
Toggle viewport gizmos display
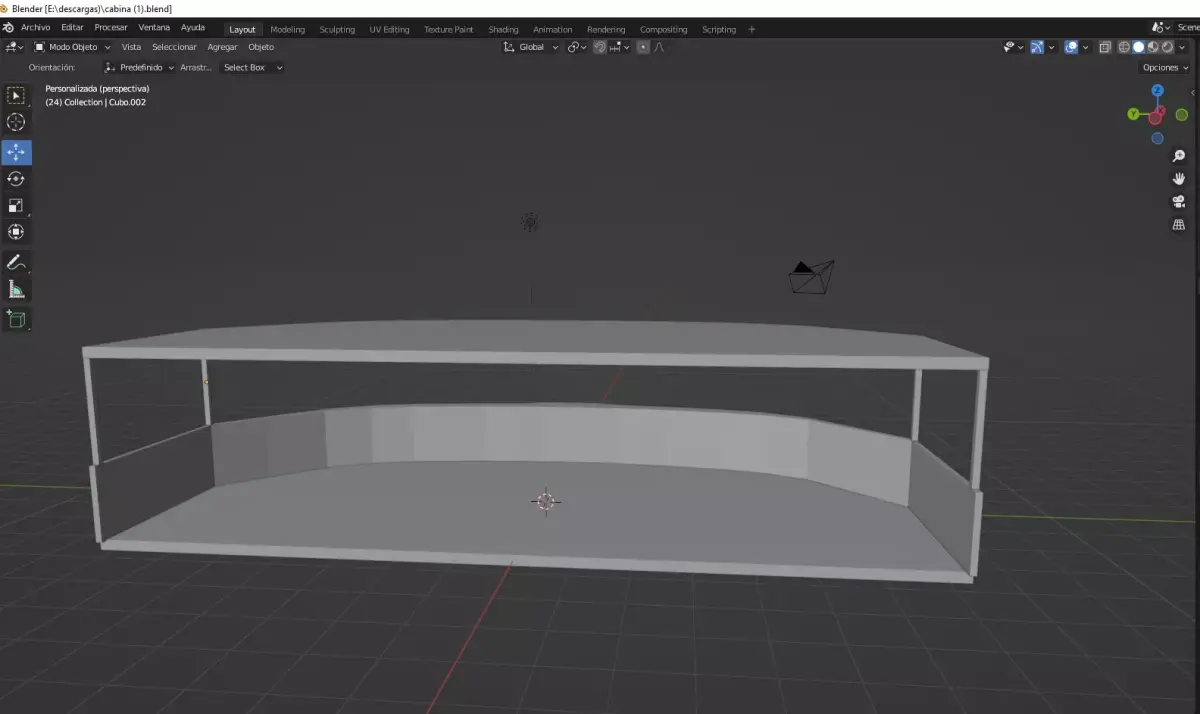click(1037, 47)
